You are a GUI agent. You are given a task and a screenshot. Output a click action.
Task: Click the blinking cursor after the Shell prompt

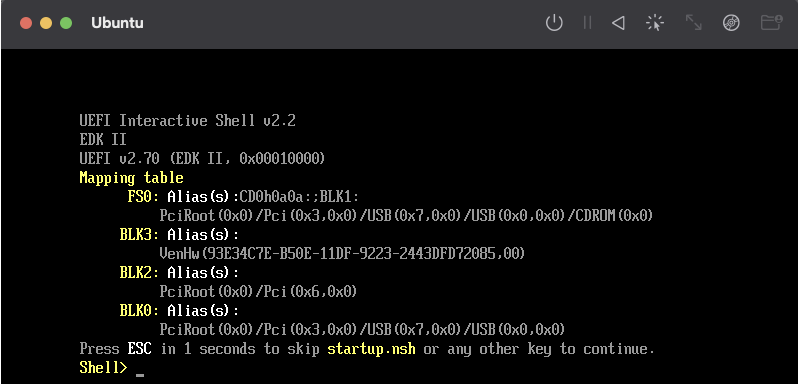[140, 375]
